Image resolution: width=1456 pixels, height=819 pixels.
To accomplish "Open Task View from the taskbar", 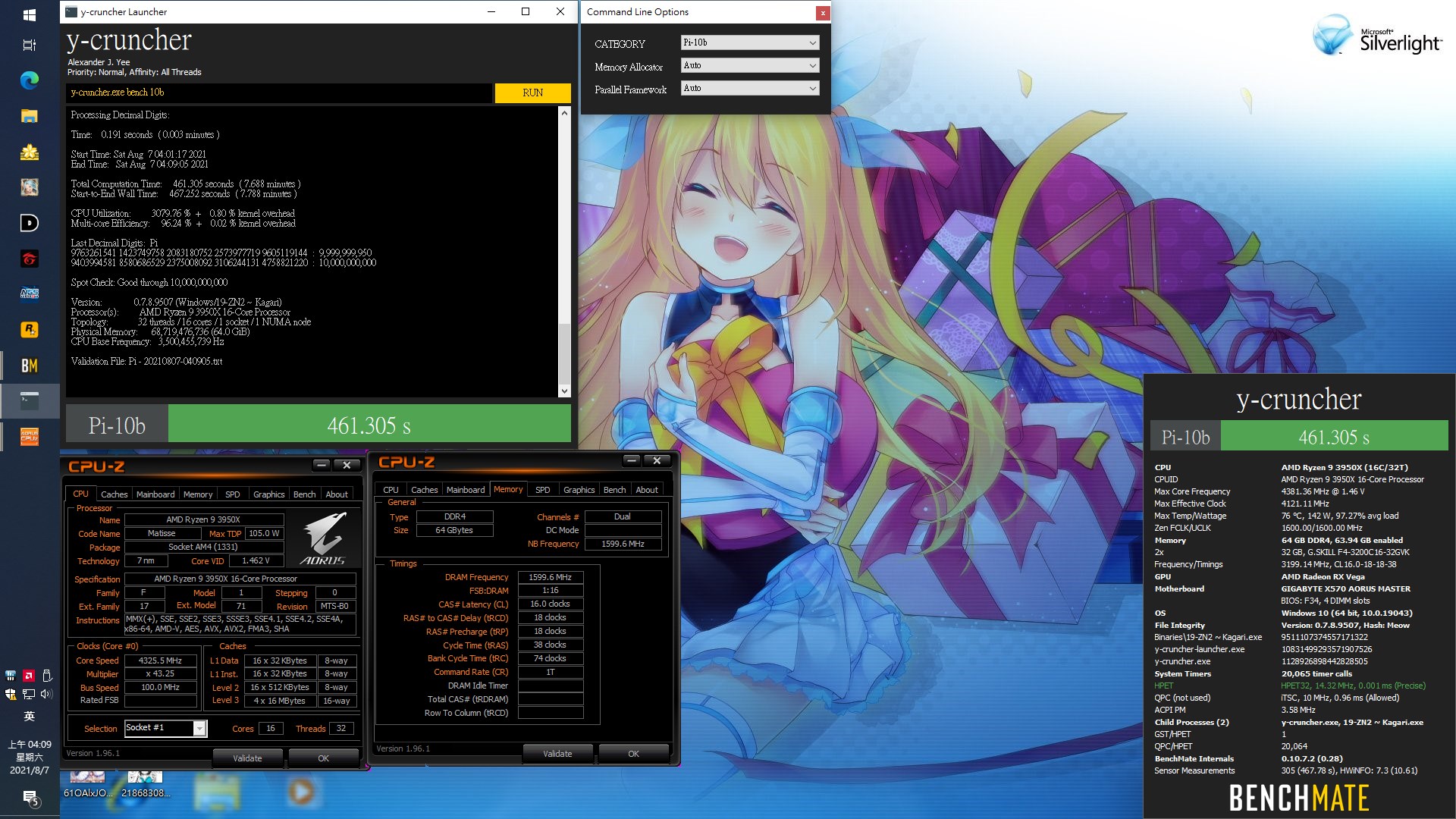I will click(x=29, y=45).
